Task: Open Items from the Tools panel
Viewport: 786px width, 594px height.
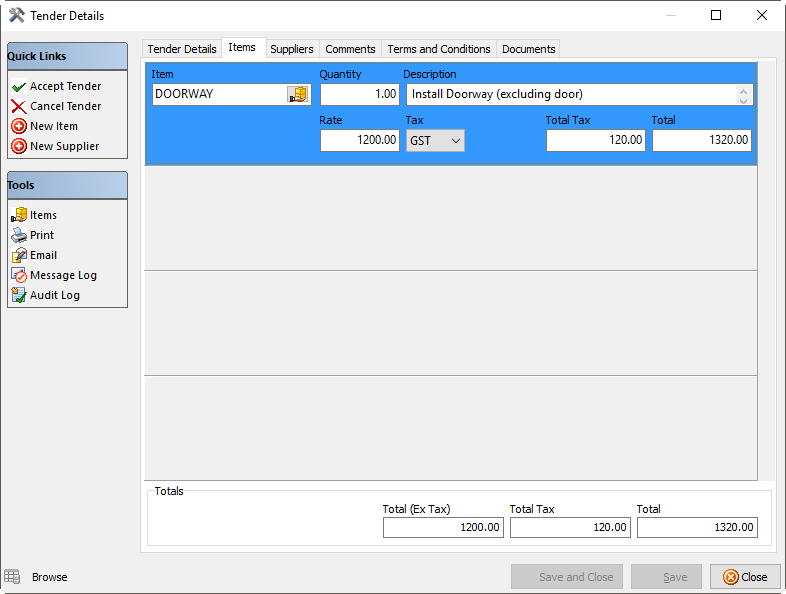Action: point(42,215)
